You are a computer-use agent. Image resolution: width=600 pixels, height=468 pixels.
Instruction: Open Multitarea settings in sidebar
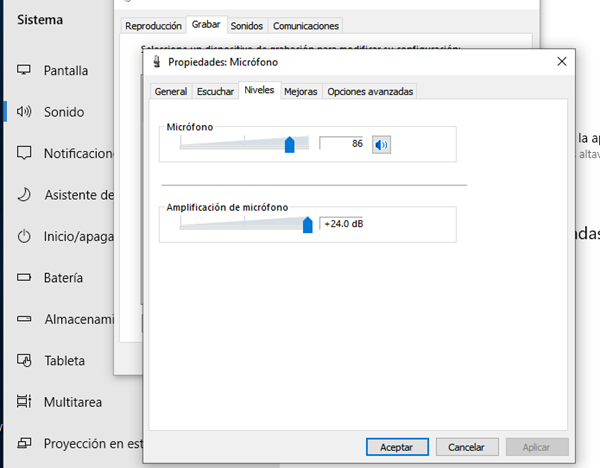pyautogui.click(x=73, y=402)
